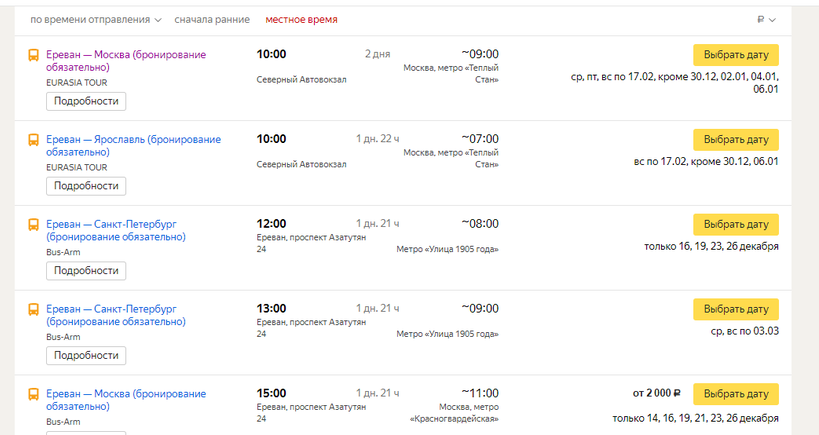Image resolution: width=819 pixels, height=435 pixels.
Task: Click bus icon beside 12:00 Санкт-Петербург route
Action: click(x=33, y=226)
